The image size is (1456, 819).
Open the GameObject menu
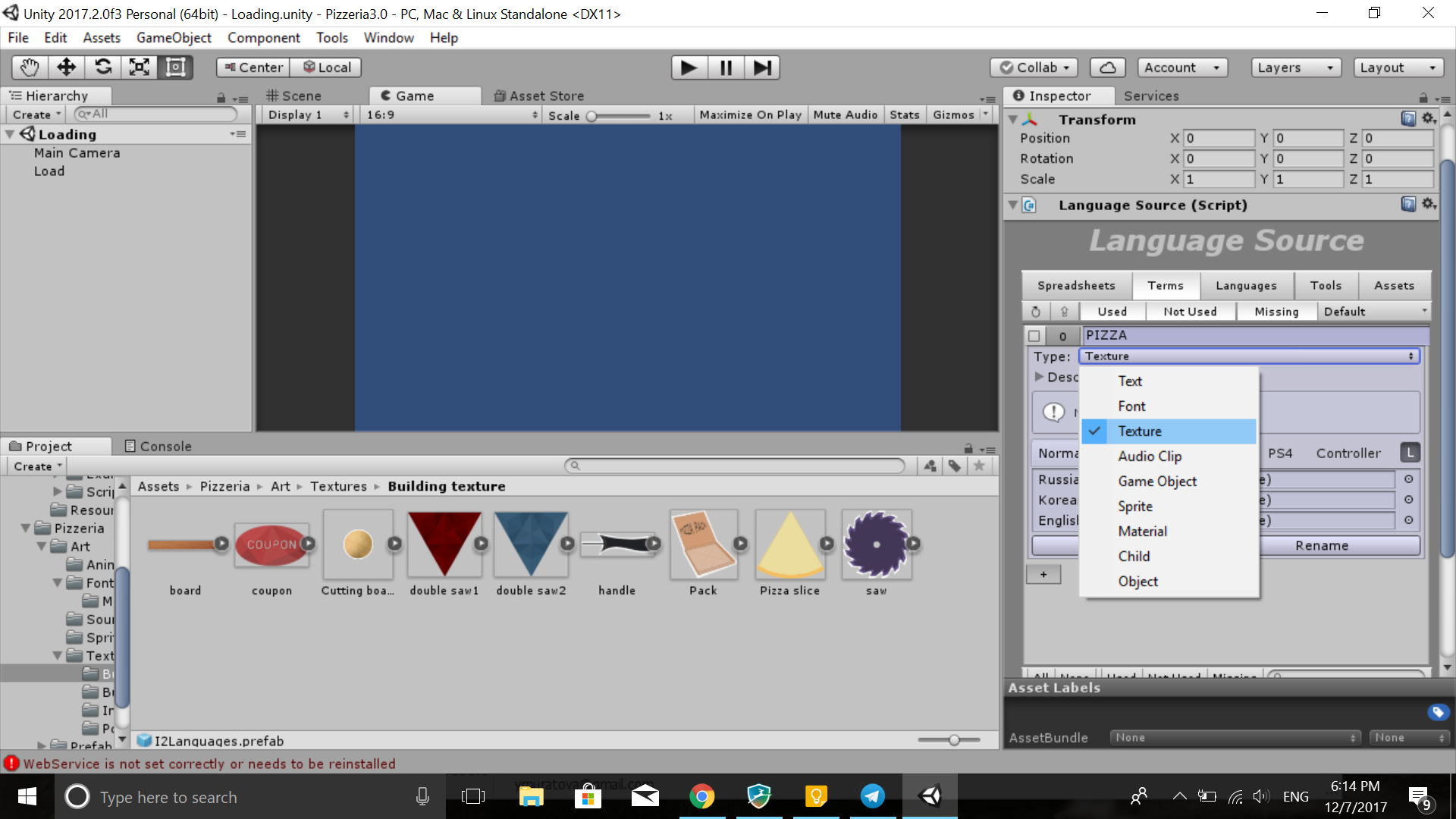tap(174, 37)
